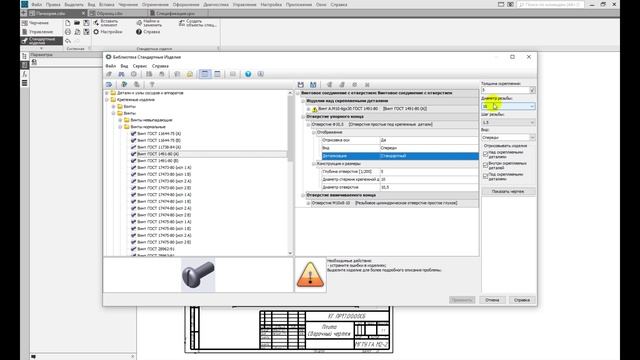Select 'Винт ГОСТ 11738-84' in the tree
Screen dimensions: 640x360
pos(158,147)
